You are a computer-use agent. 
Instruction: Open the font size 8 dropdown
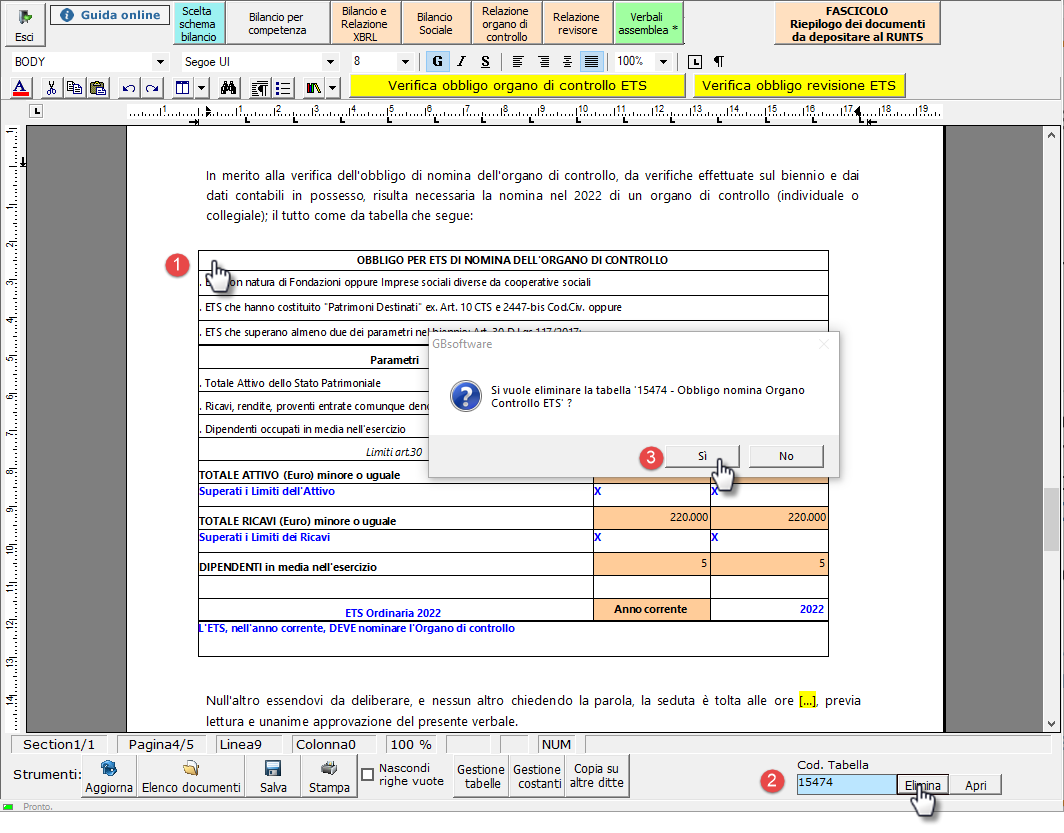tap(405, 62)
